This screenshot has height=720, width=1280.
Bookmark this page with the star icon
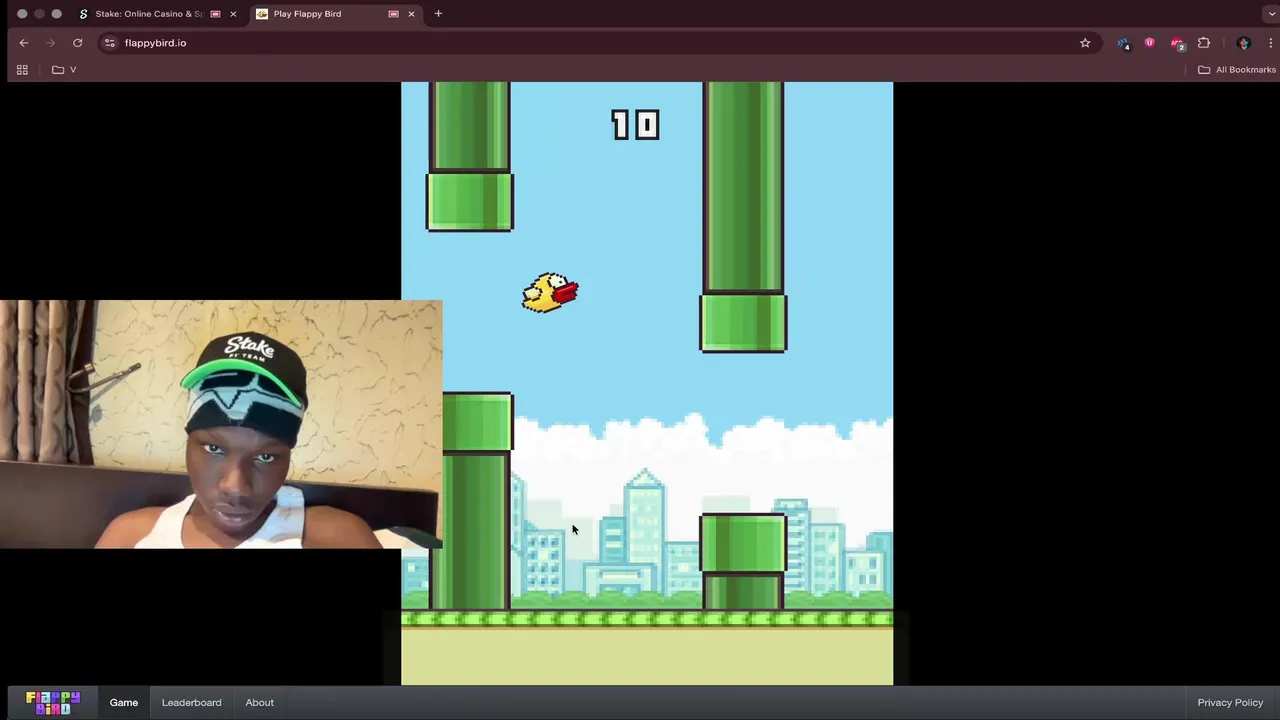point(1085,43)
